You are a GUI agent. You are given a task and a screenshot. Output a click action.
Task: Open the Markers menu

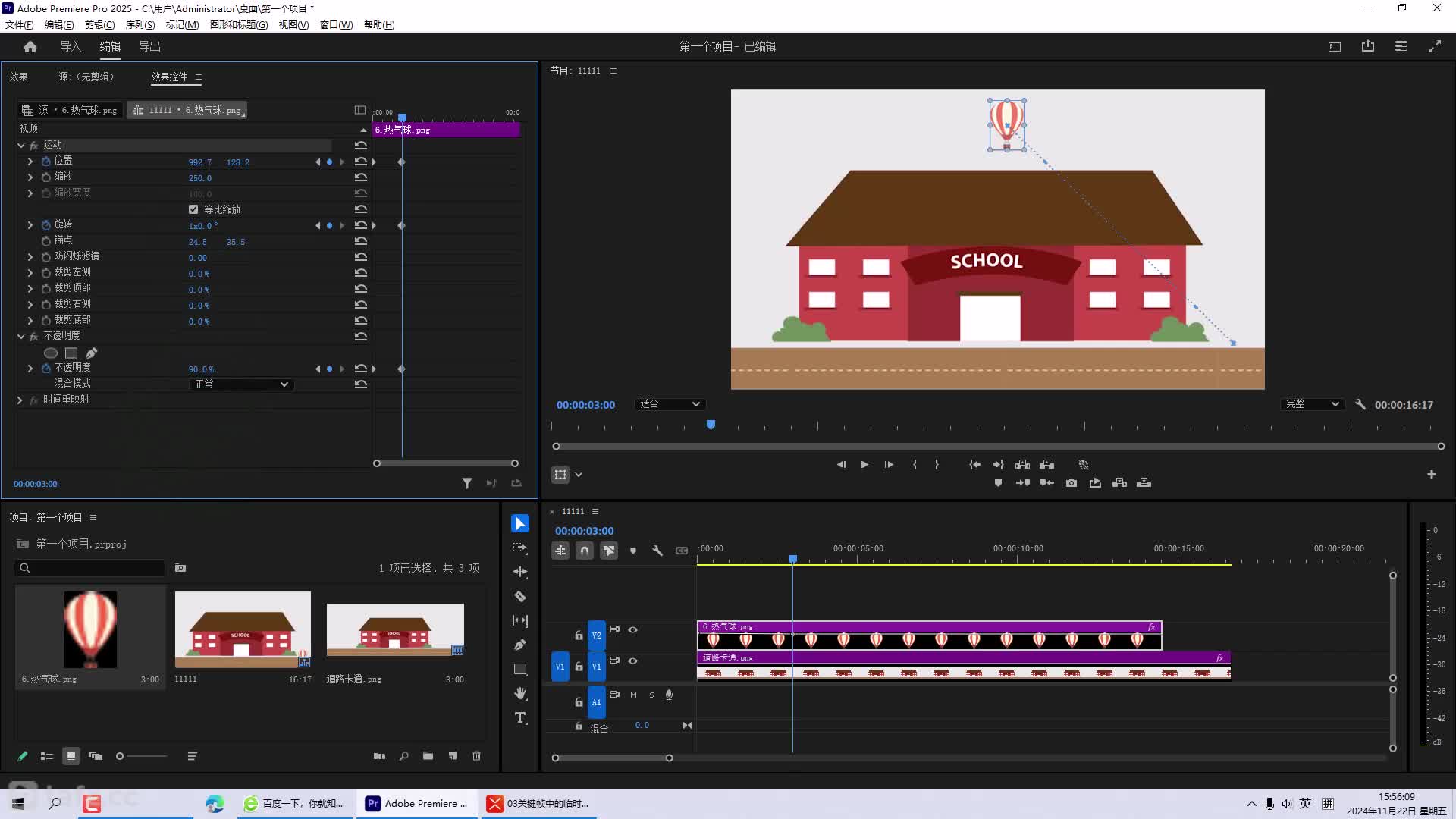click(182, 24)
